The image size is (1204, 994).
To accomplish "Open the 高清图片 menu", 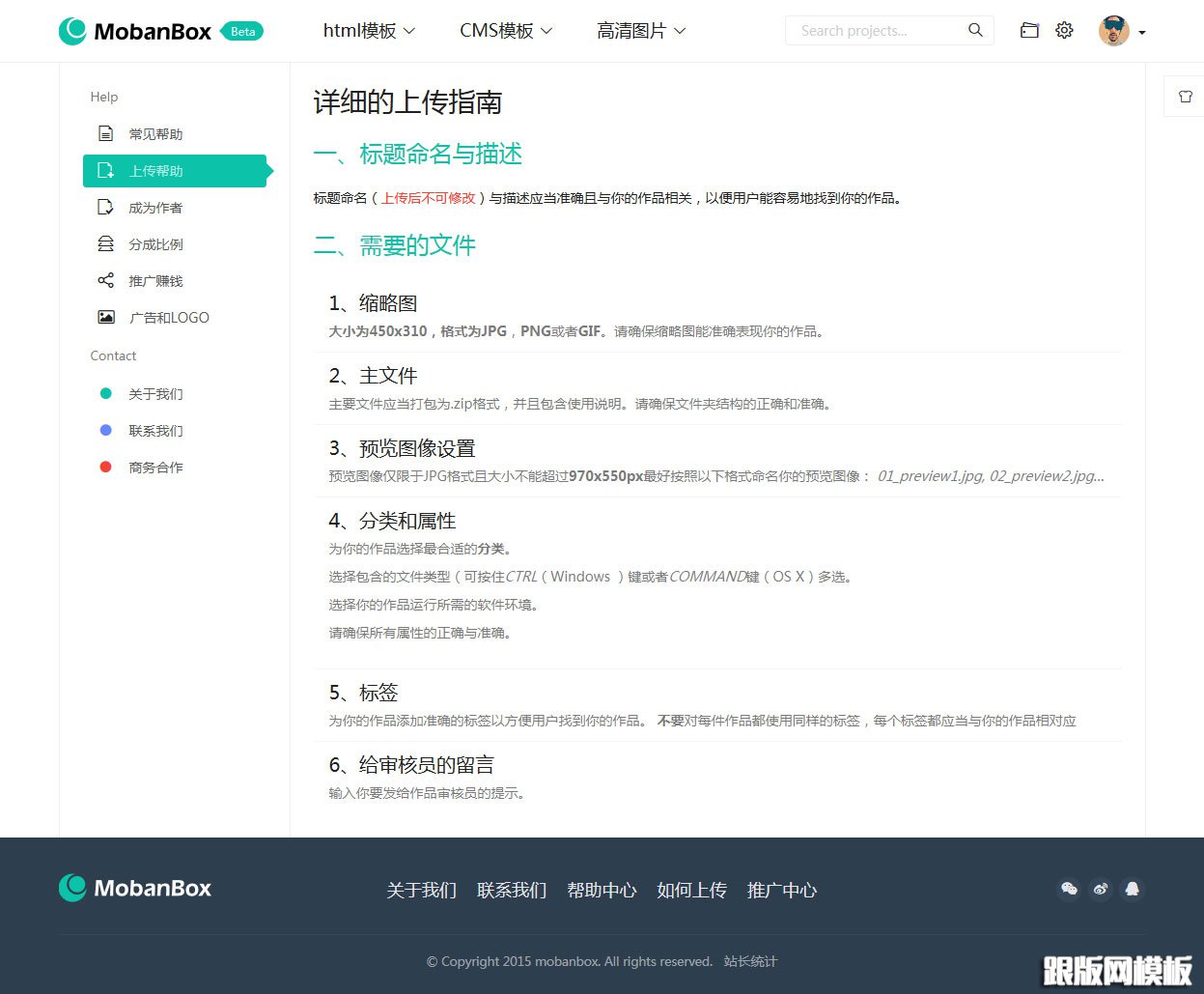I will coord(640,30).
